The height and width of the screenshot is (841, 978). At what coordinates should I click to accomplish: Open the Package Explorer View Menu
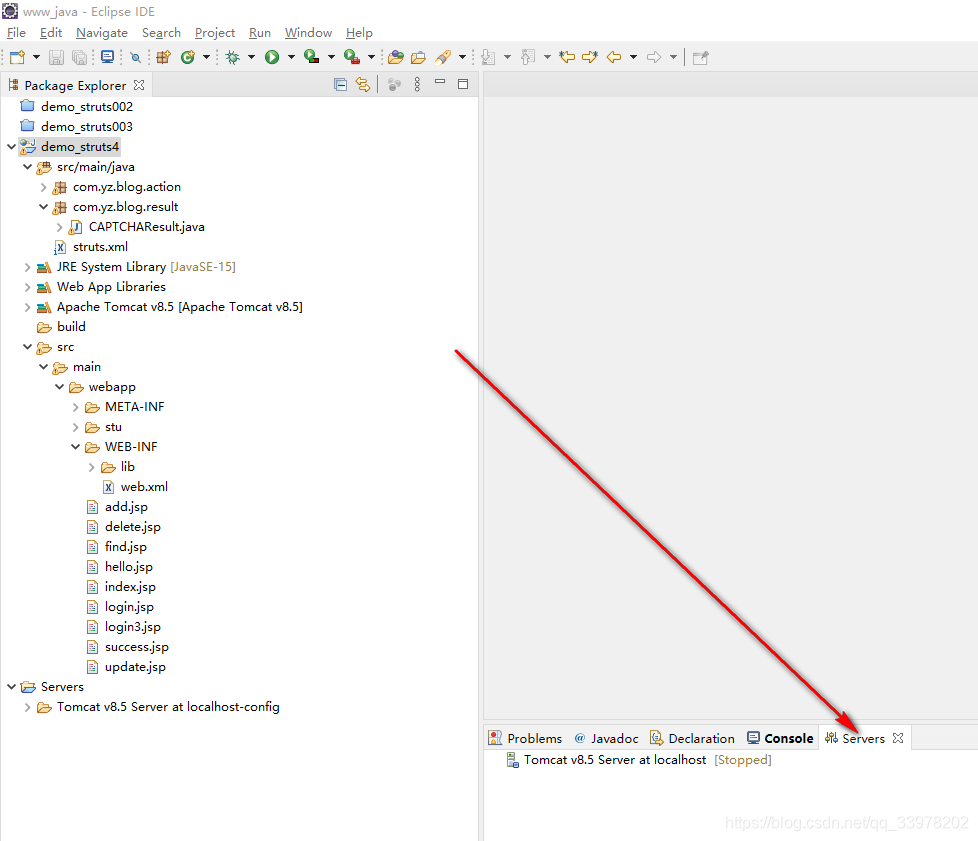417,85
